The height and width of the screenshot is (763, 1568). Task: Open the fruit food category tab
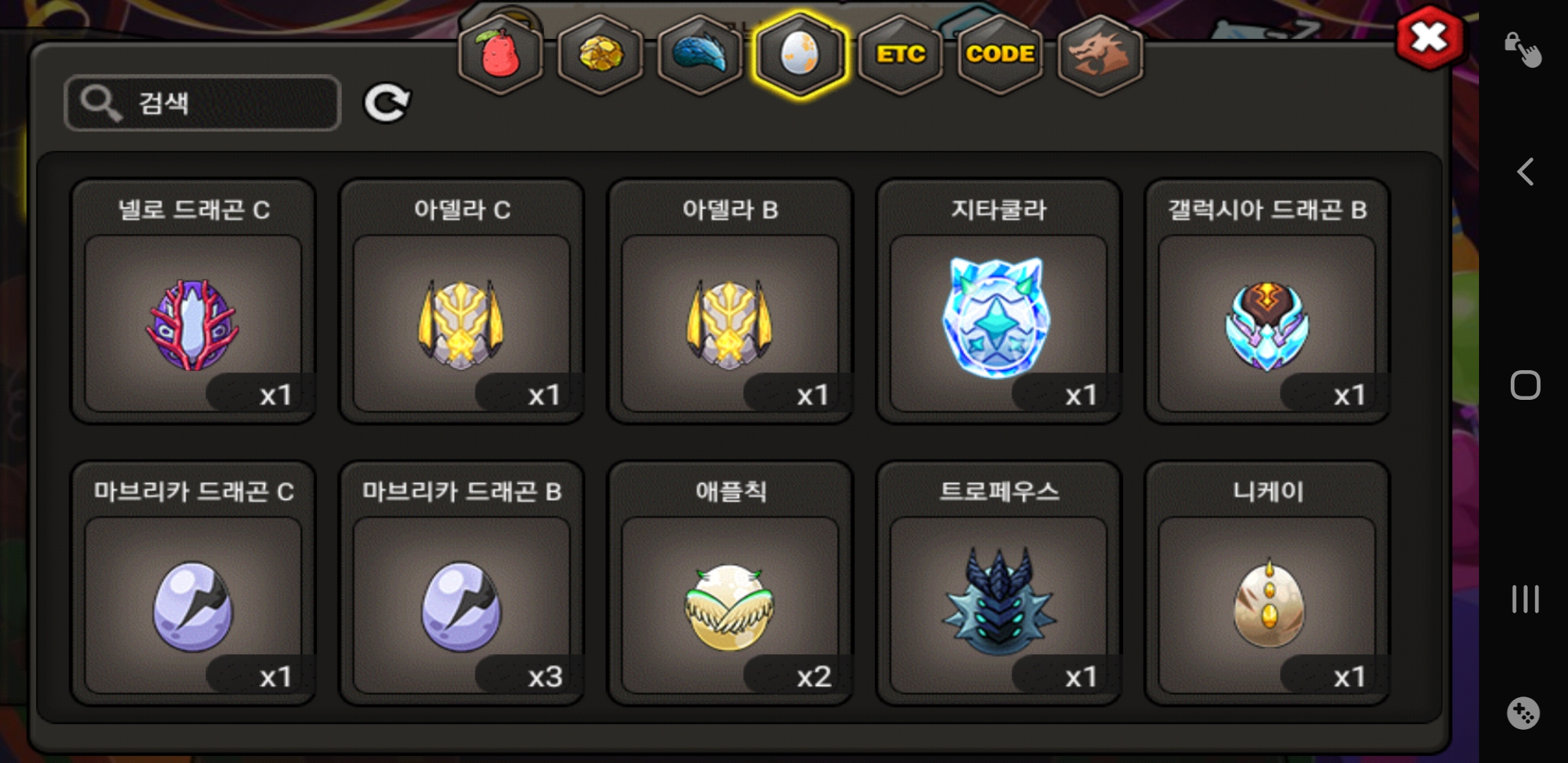coord(501,54)
